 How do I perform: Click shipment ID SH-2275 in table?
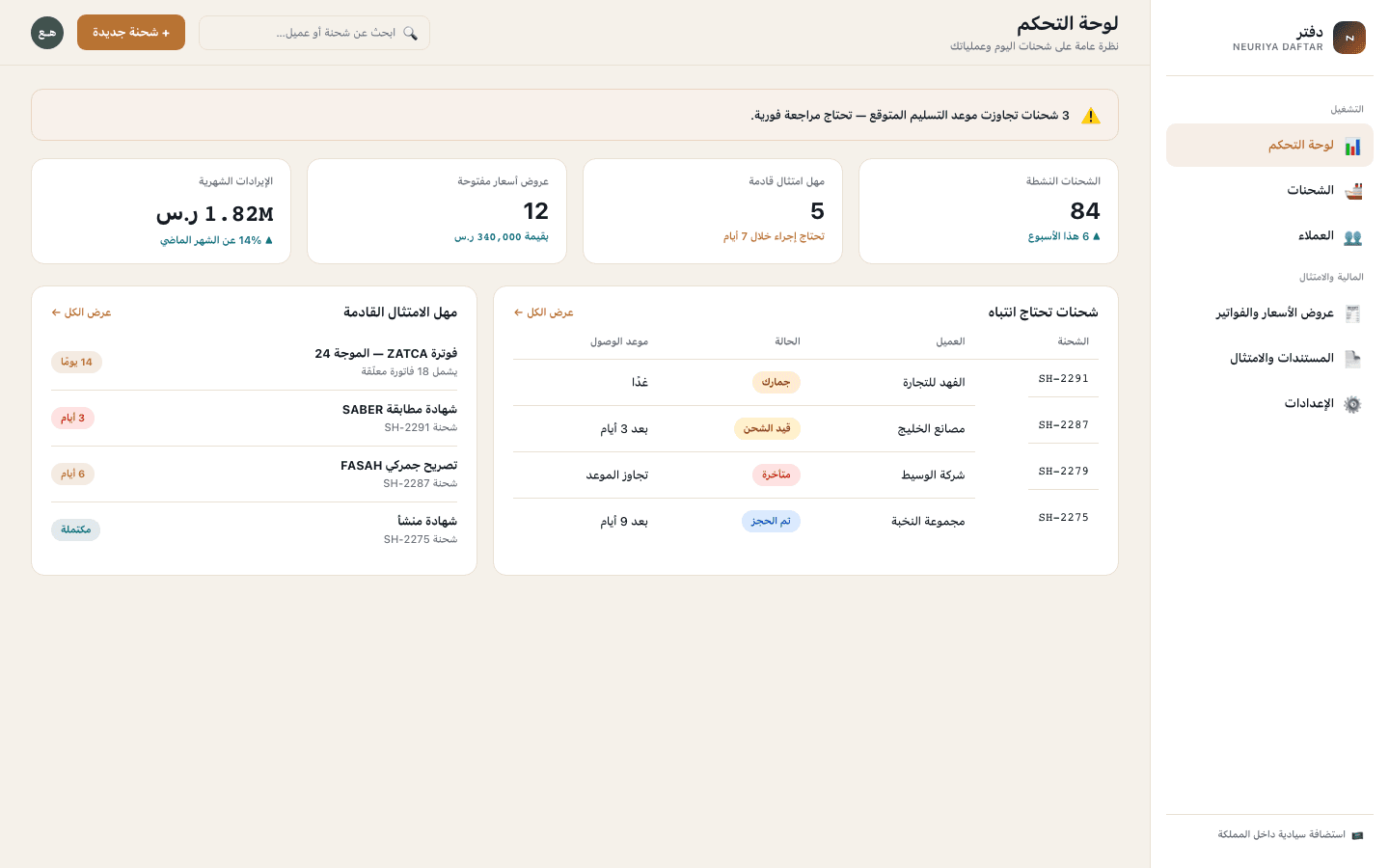click(x=1063, y=518)
